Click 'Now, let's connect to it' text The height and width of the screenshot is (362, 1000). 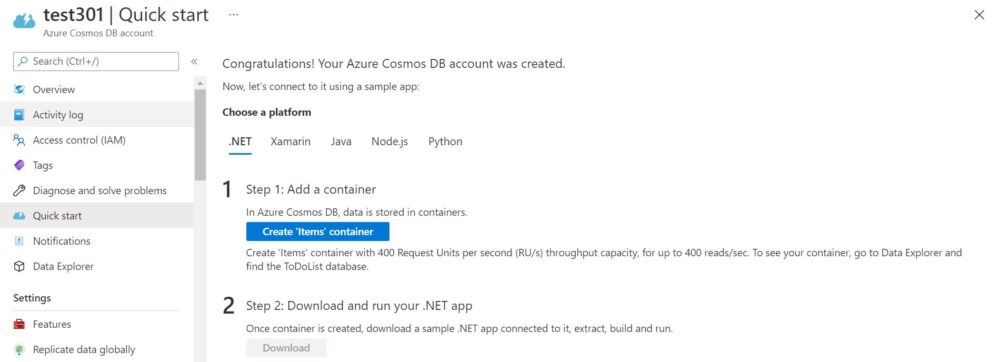point(320,86)
